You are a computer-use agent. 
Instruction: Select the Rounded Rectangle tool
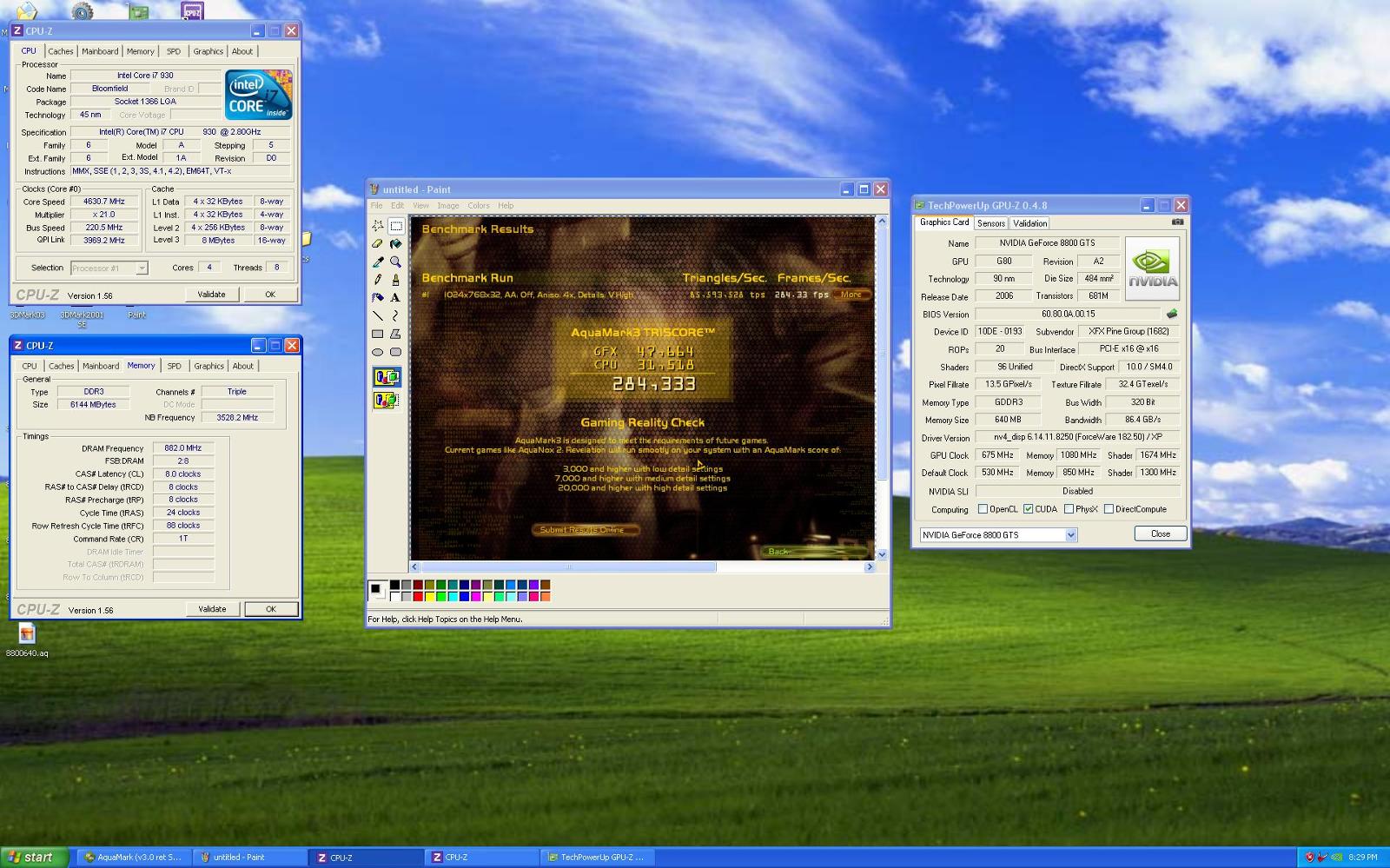(396, 352)
